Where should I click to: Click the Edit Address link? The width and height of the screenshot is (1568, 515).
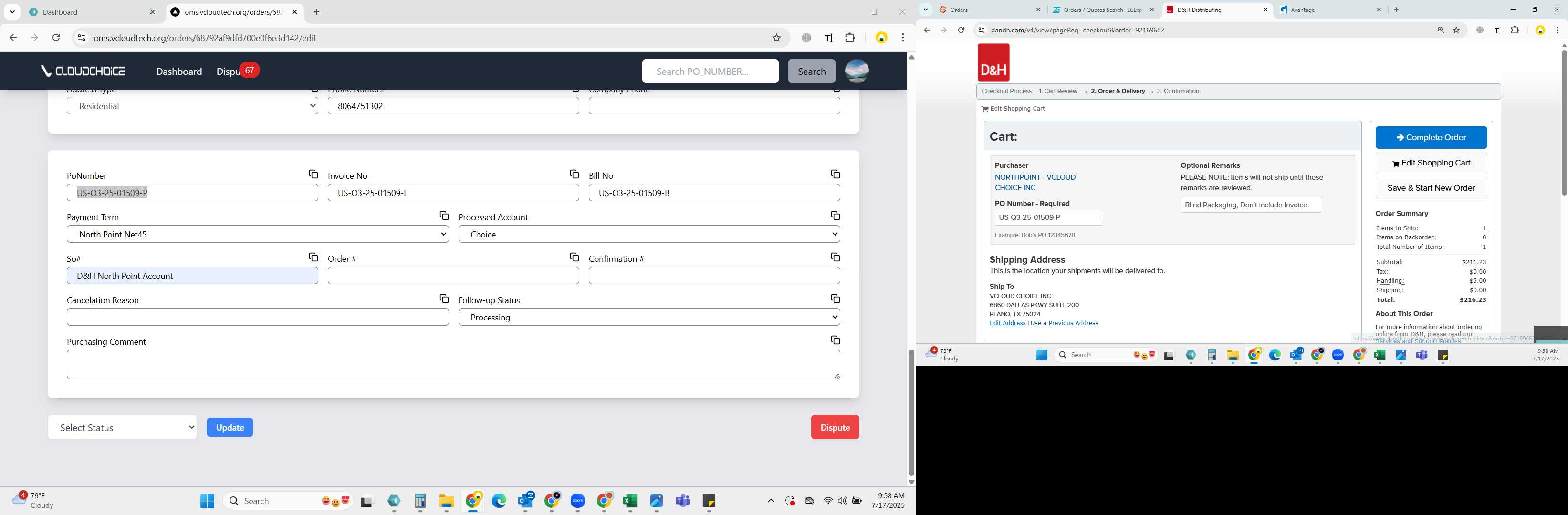(1007, 323)
